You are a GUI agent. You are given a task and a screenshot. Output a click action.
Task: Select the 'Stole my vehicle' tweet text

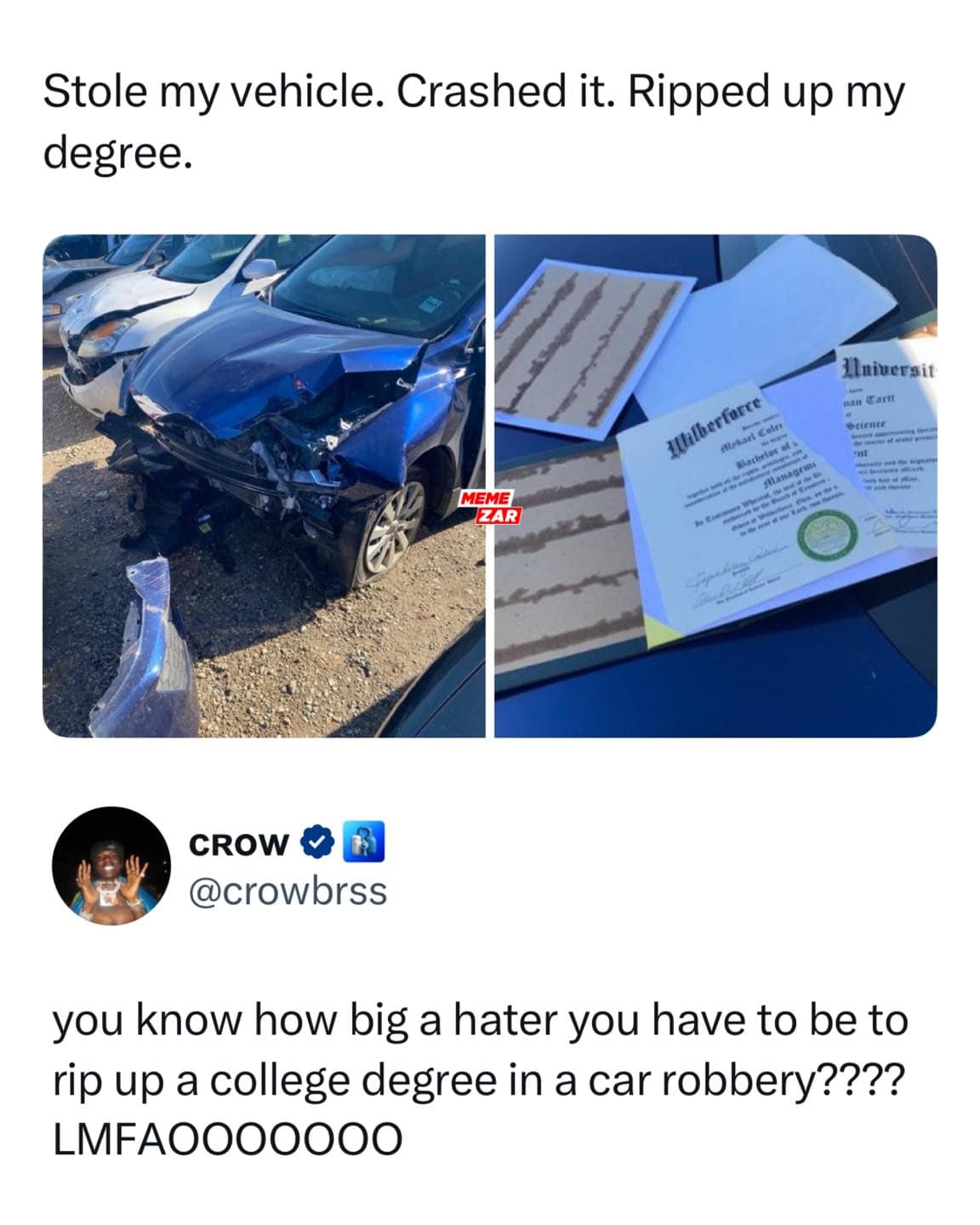[x=473, y=122]
